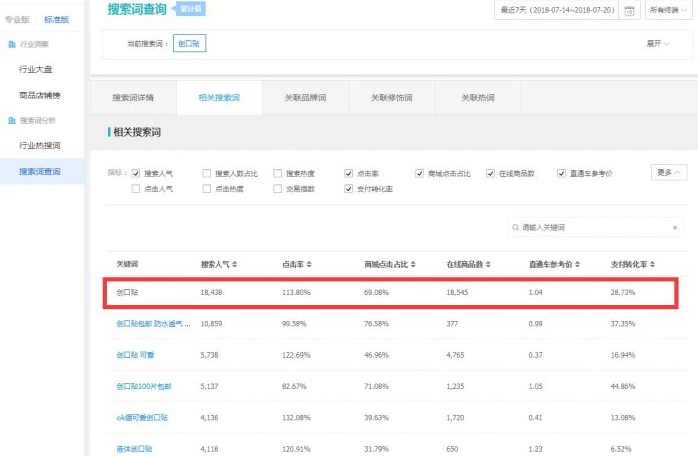Uncheck the 搜索人气 indicator checkbox
This screenshot has height=456, width=698.
[x=137, y=173]
